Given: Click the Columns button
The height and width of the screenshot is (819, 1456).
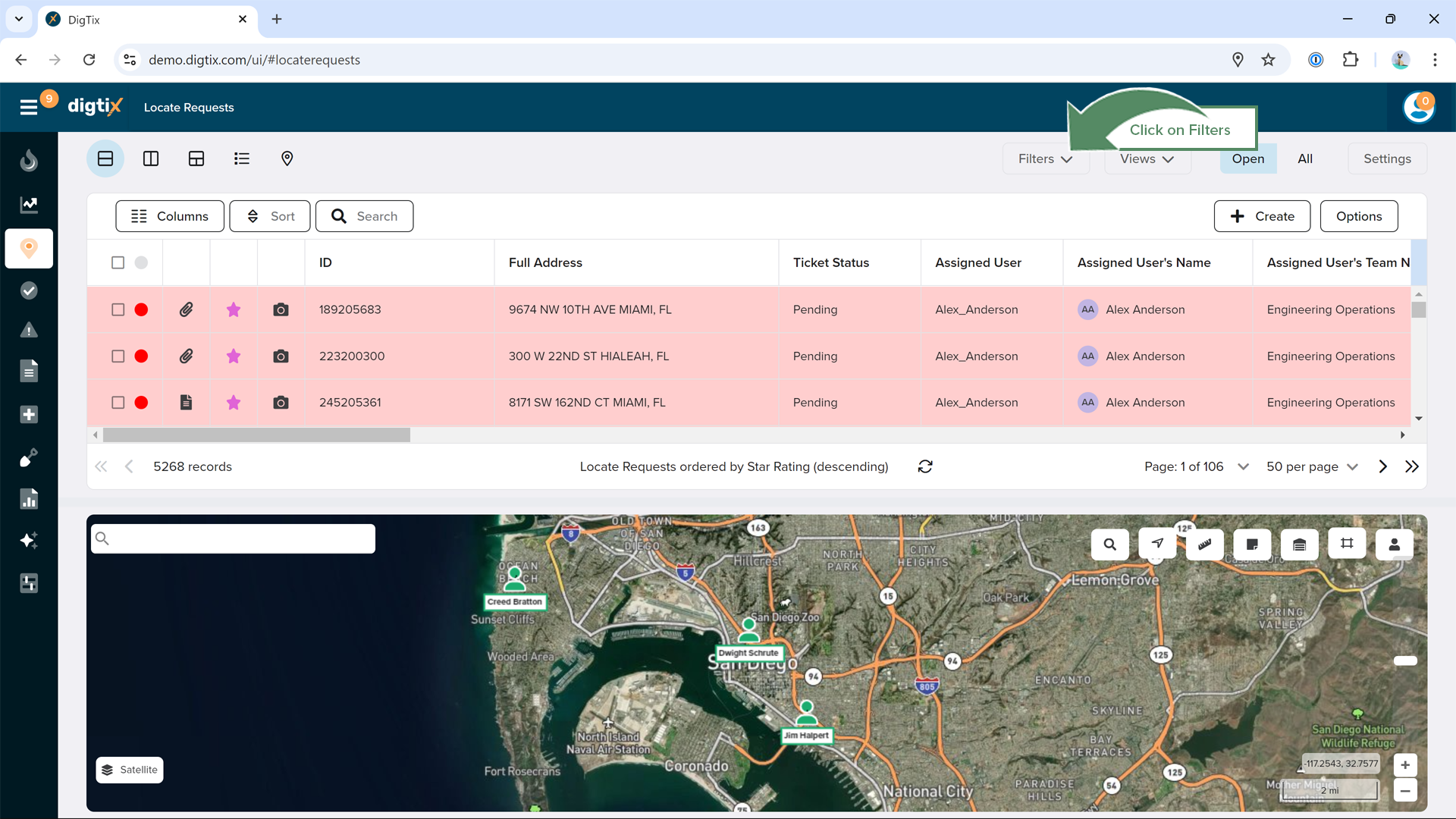Looking at the screenshot, I should coord(170,216).
